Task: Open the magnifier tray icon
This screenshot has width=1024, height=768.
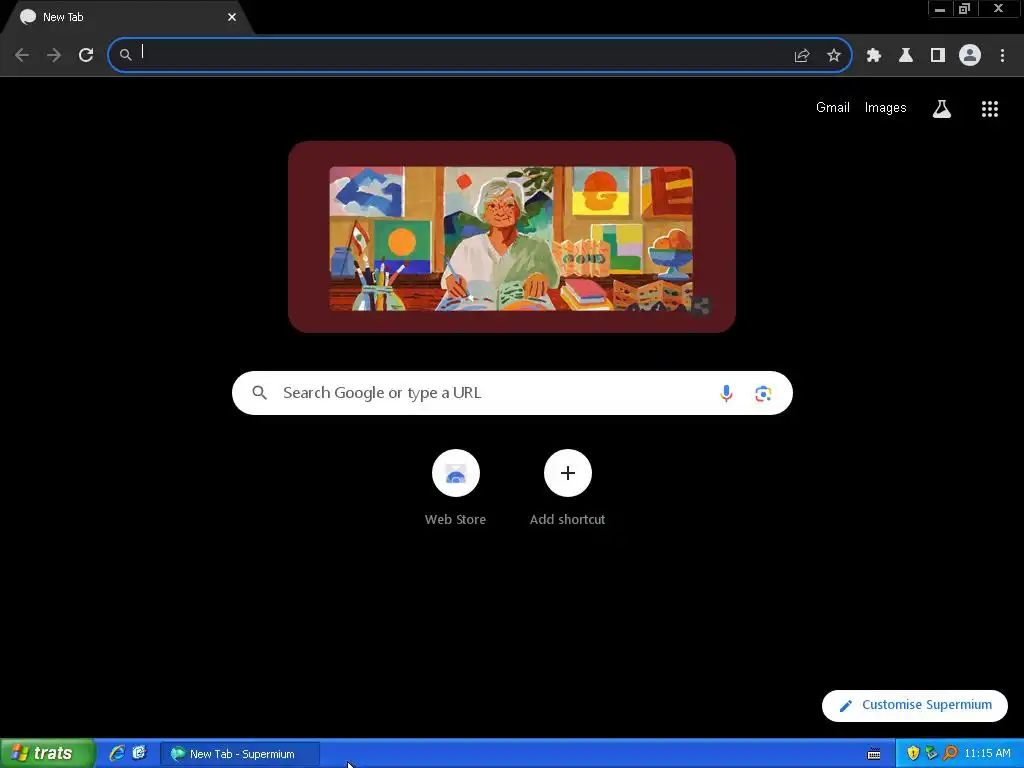Action: click(x=950, y=754)
